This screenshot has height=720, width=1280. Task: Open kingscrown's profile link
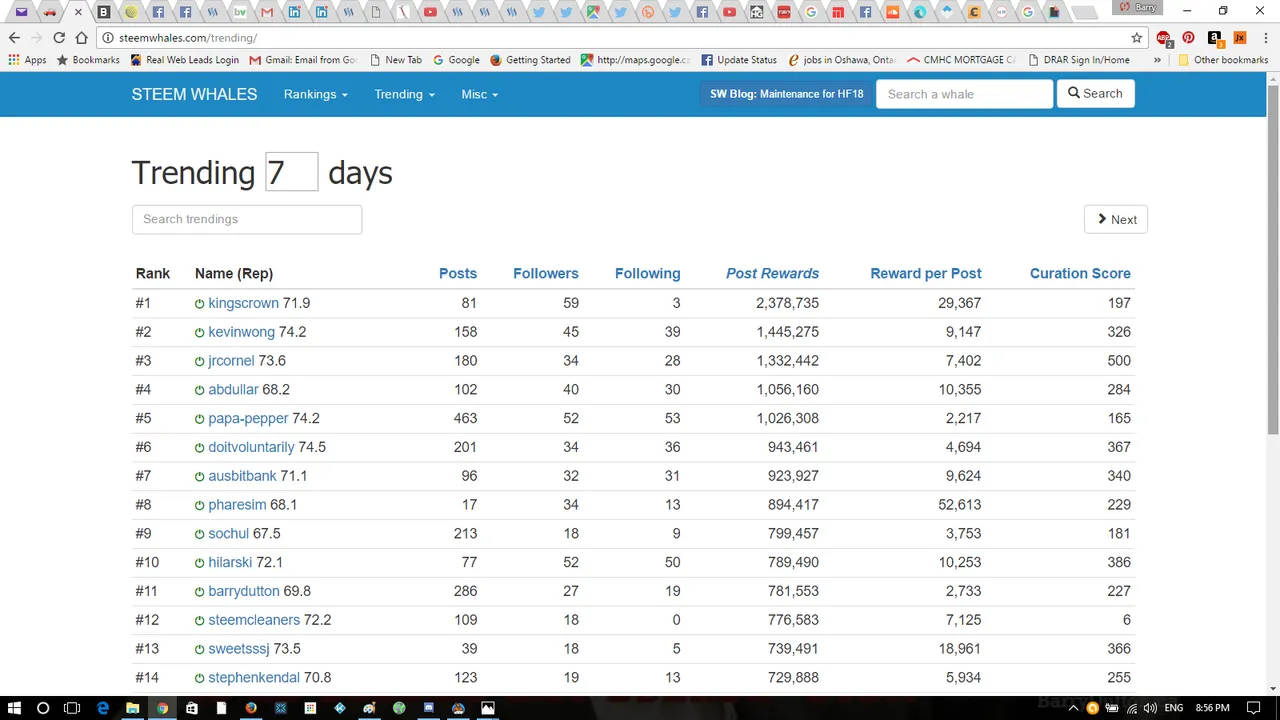(243, 303)
